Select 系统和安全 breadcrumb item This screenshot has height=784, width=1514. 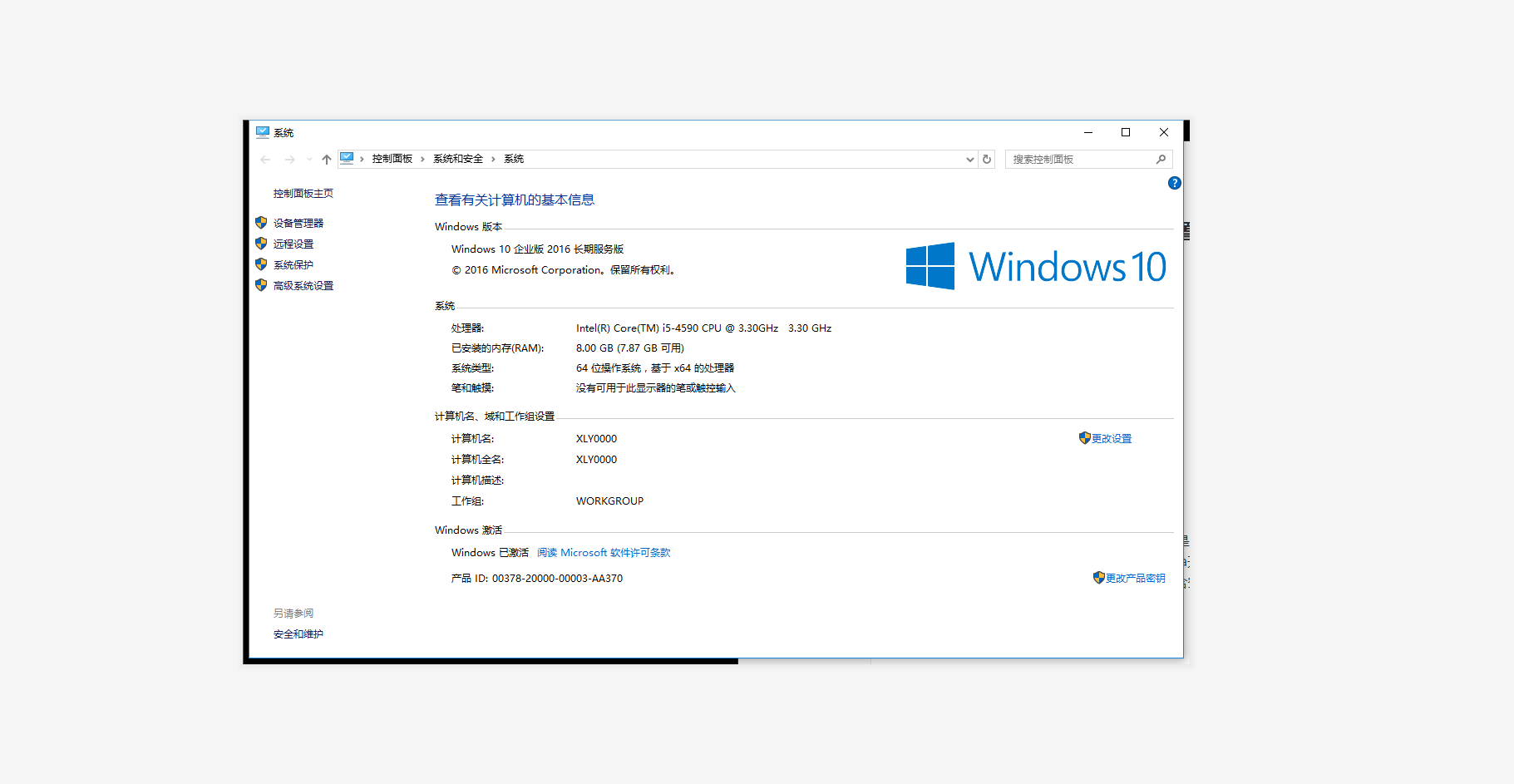(458, 159)
